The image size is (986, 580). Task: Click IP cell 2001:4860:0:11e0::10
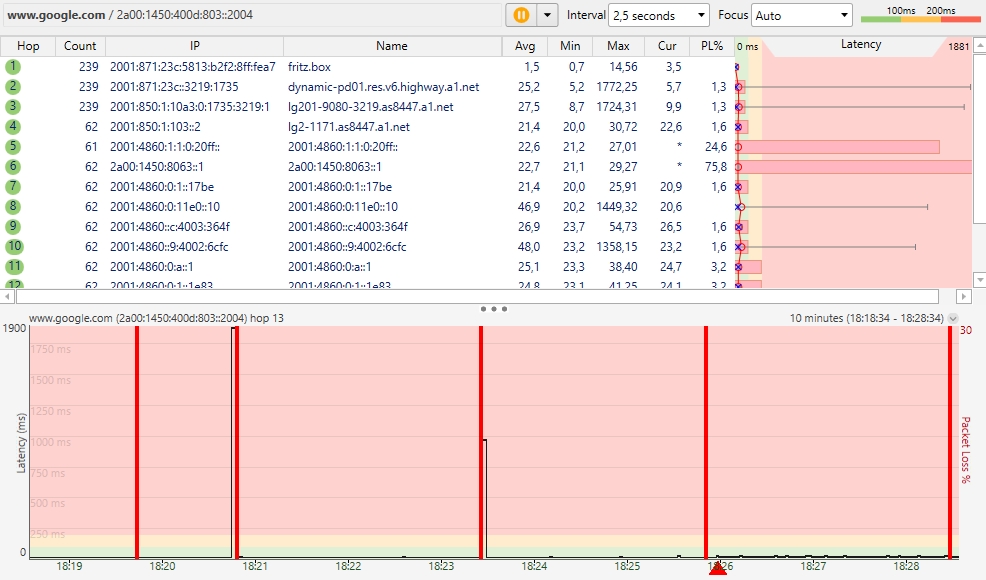click(x=165, y=207)
